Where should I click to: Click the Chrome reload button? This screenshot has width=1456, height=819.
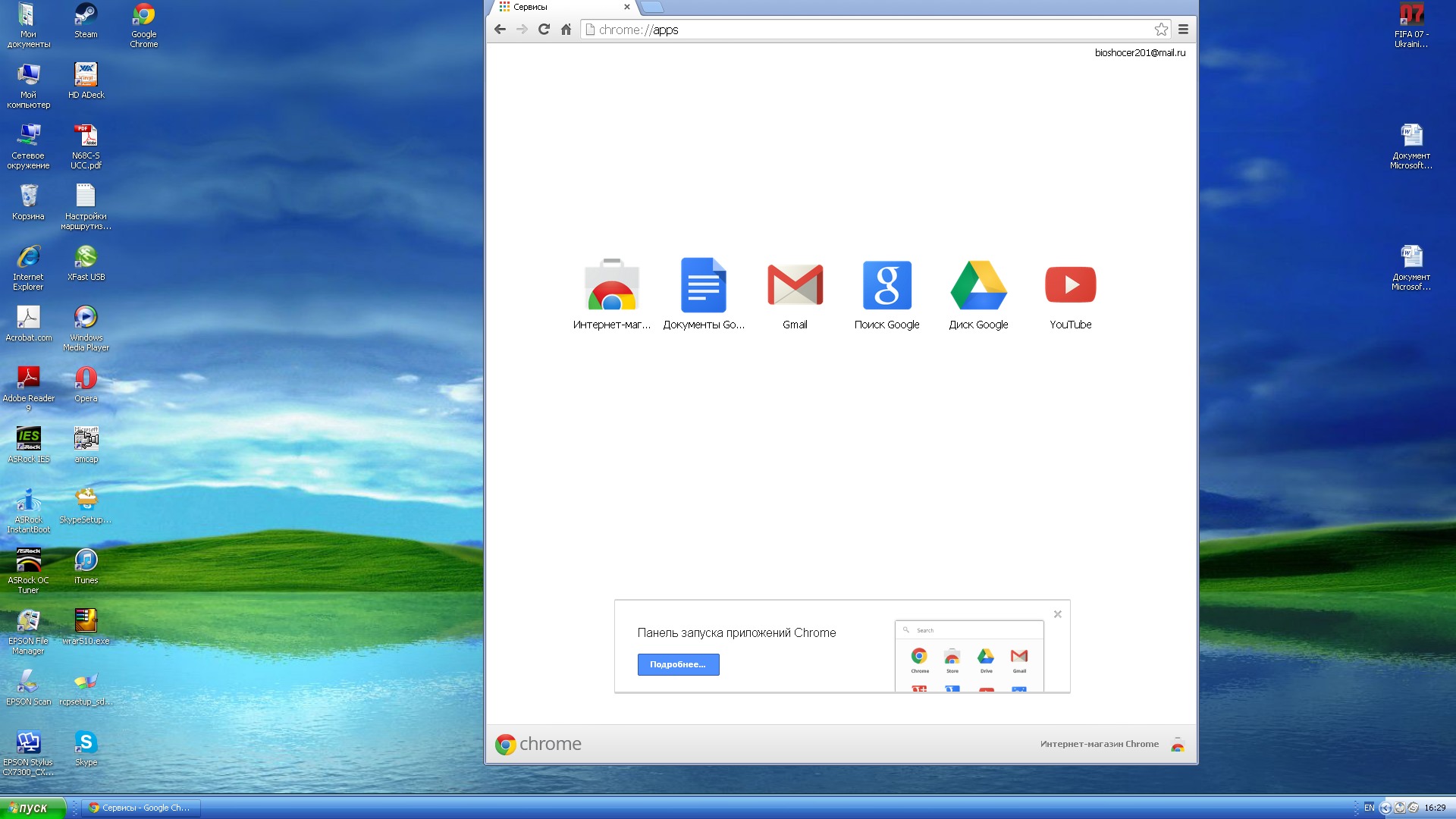click(x=543, y=30)
